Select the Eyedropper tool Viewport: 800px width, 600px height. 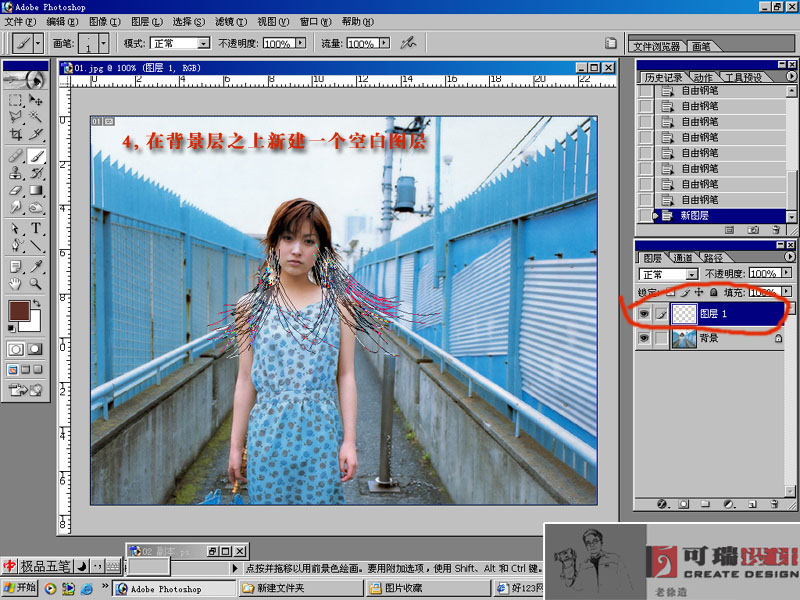tap(37, 265)
